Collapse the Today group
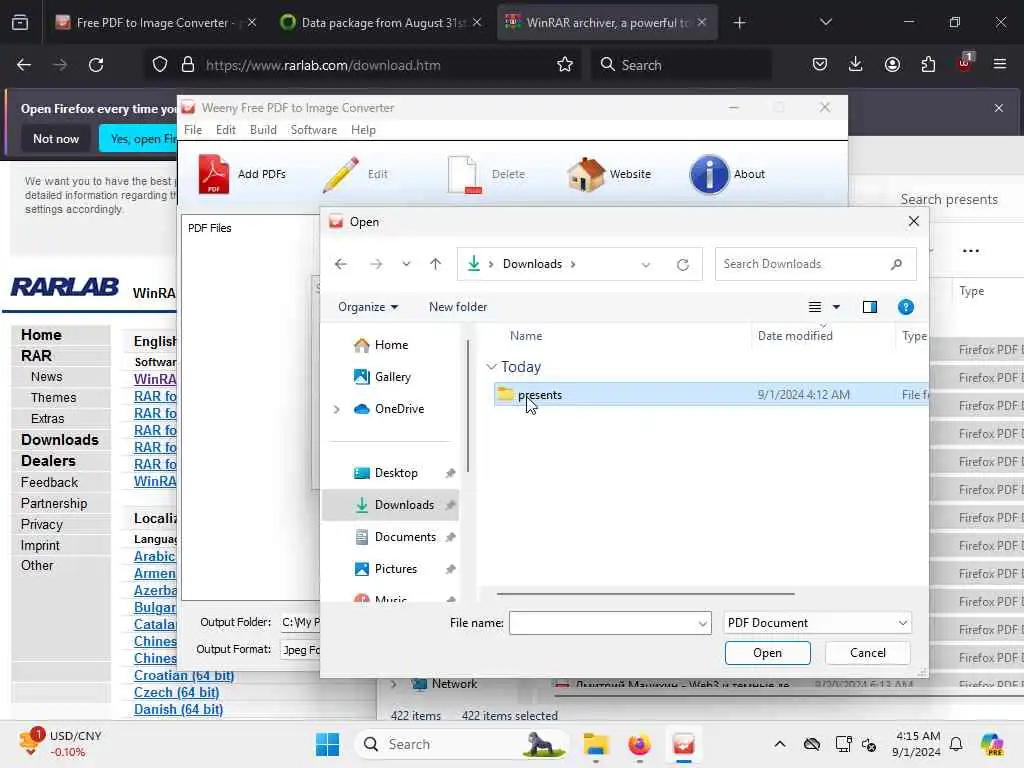 [x=492, y=367]
